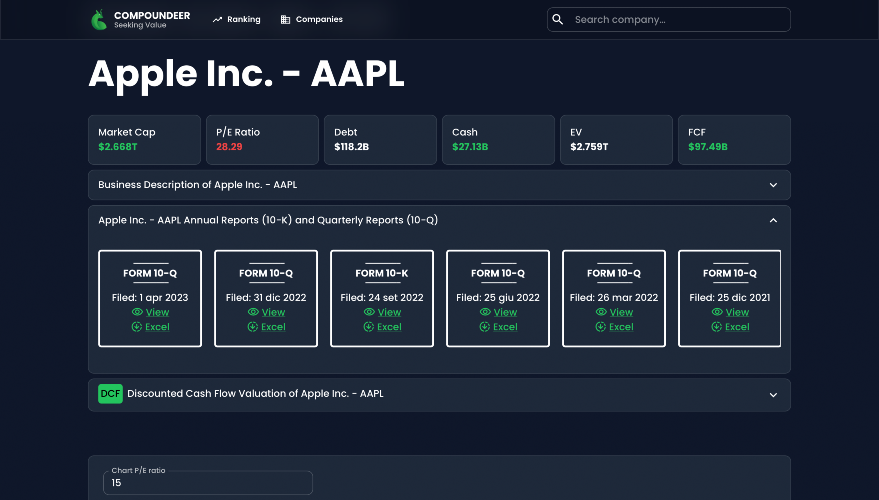This screenshot has width=879, height=500.
Task: Click the eye icon for the 25 dic 2021 filing
Action: (x=718, y=312)
